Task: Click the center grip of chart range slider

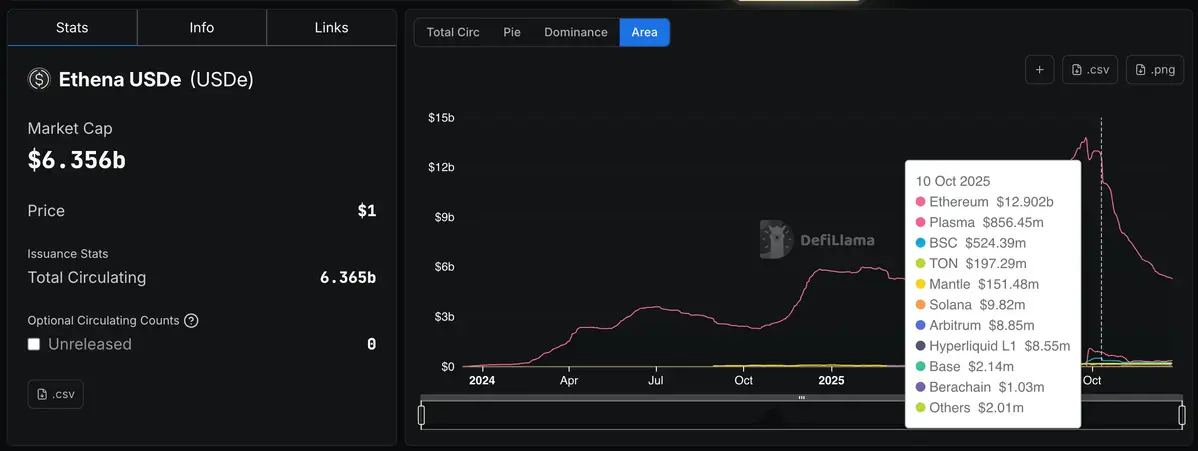Action: (801, 398)
